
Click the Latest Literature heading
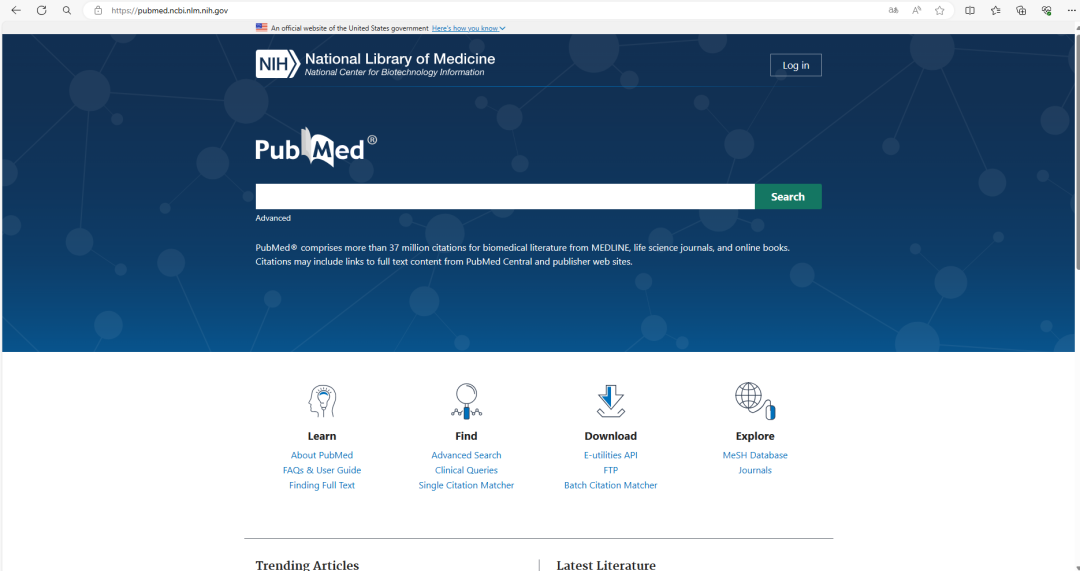606,565
